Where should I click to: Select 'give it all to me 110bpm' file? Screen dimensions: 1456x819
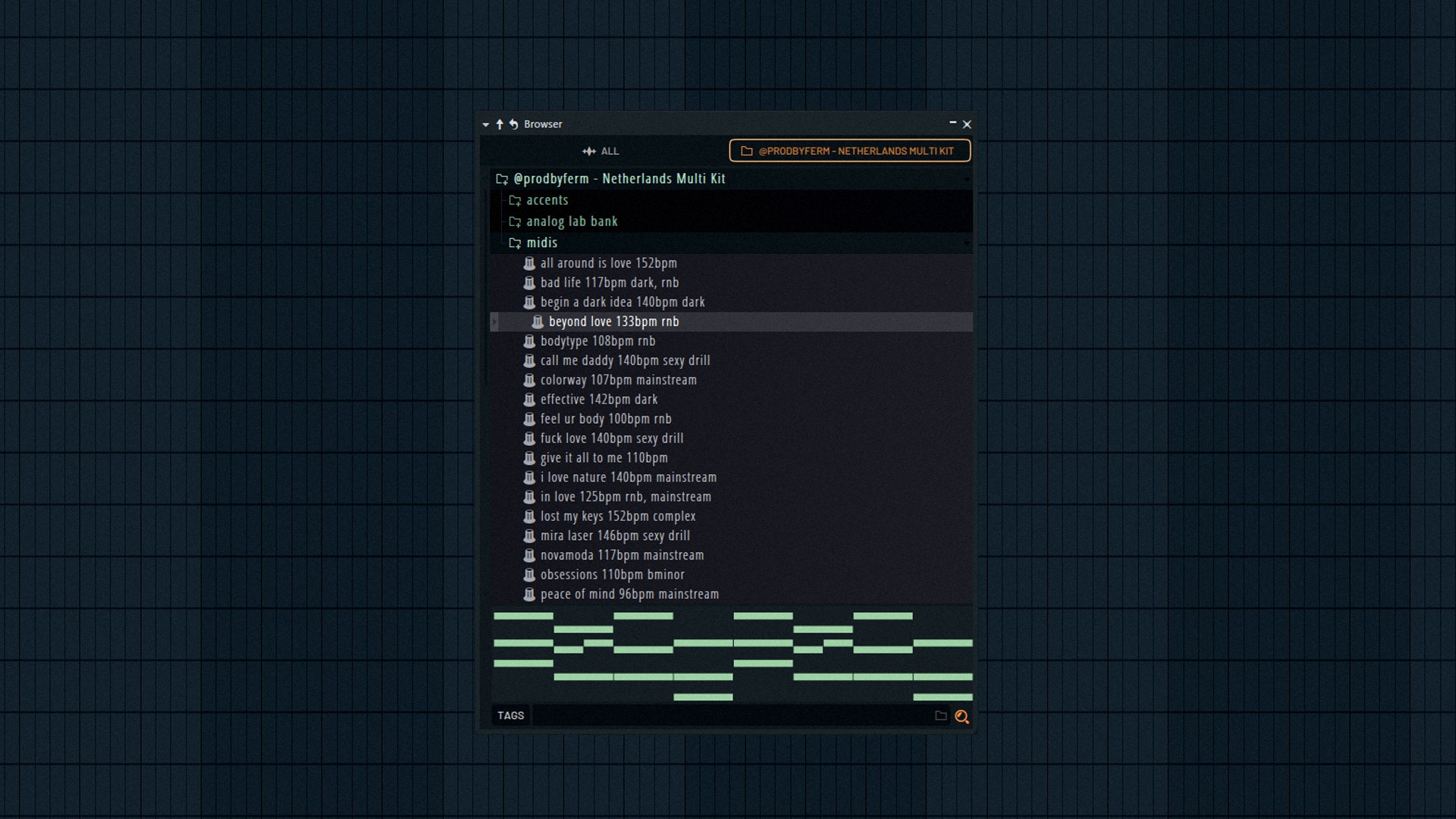coord(731,458)
